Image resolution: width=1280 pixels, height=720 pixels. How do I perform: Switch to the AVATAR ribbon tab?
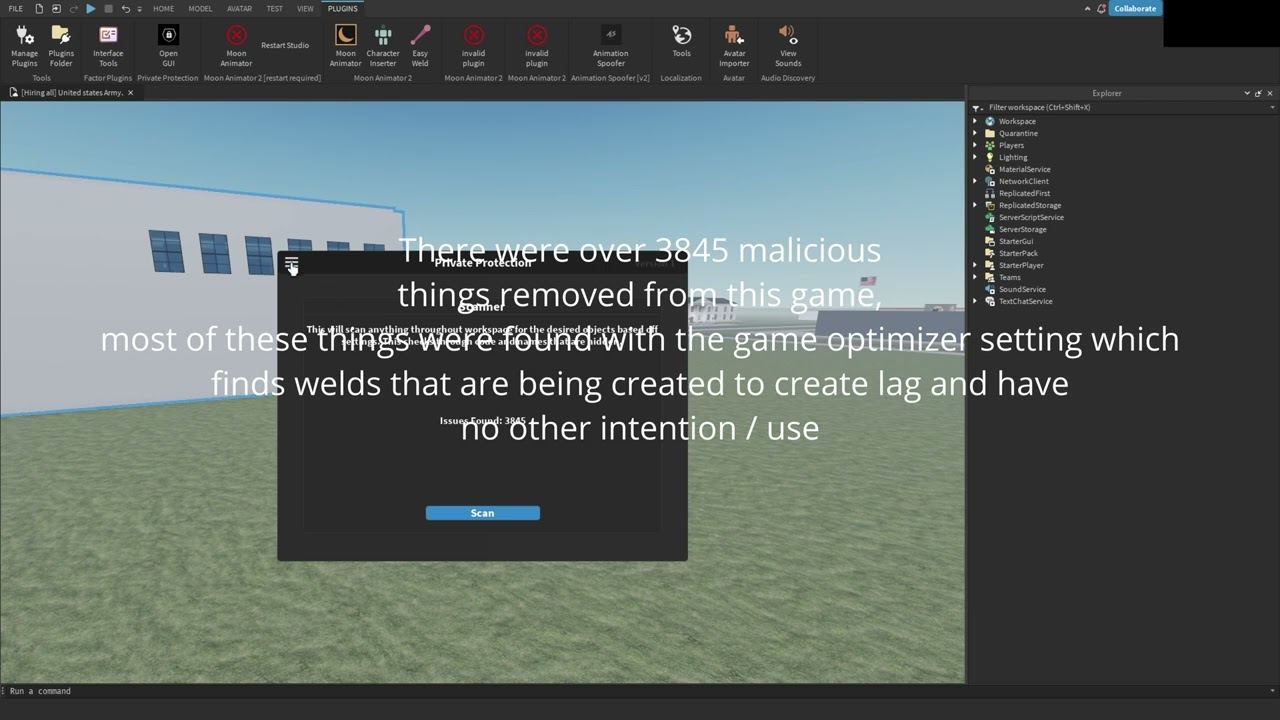(x=239, y=8)
